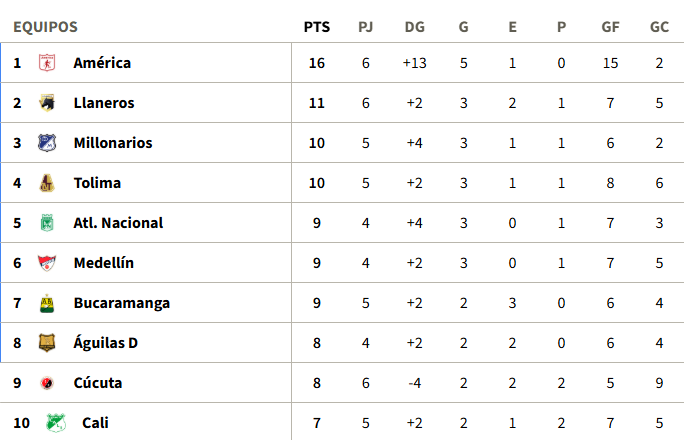The image size is (687, 440).
Task: Click the Medellín team crest icon
Action: pyautogui.click(x=47, y=263)
